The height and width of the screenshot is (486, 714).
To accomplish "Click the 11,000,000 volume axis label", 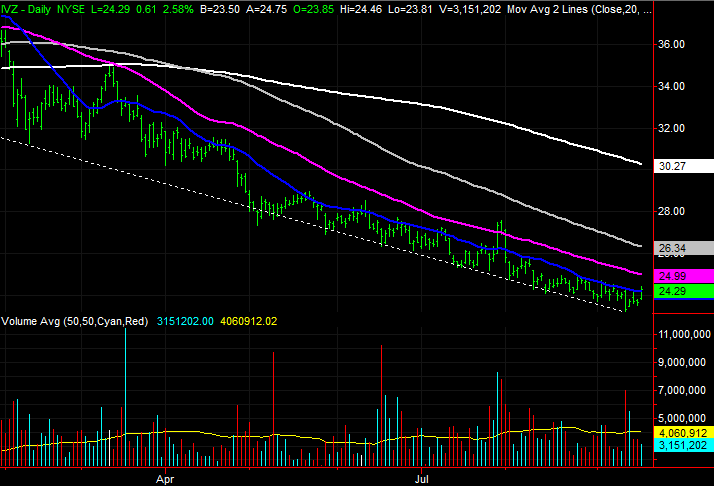I will (x=684, y=335).
